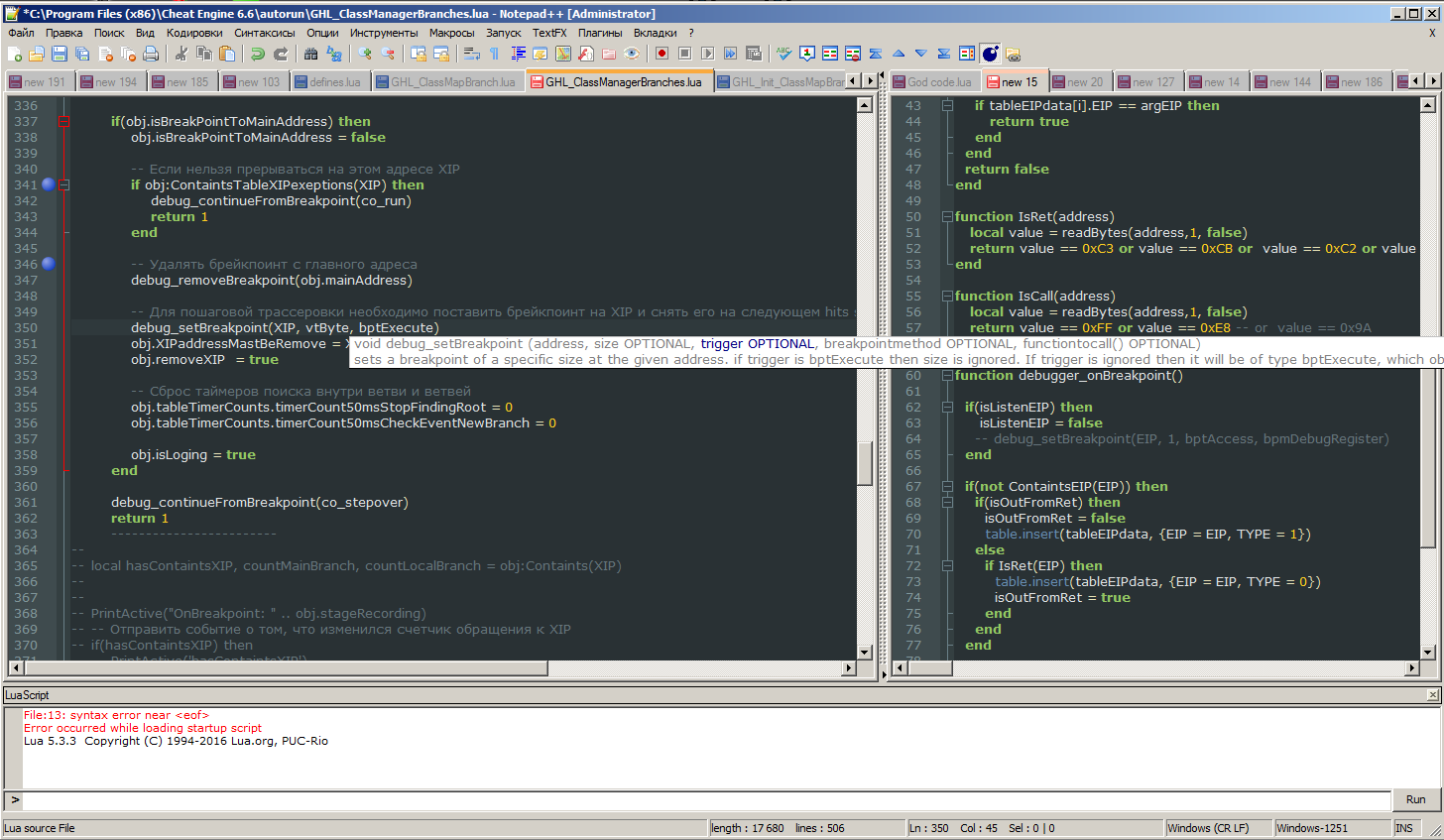Collapse the fold at line 341
Image resolution: width=1444 pixels, height=840 pixels.
pyautogui.click(x=63, y=184)
